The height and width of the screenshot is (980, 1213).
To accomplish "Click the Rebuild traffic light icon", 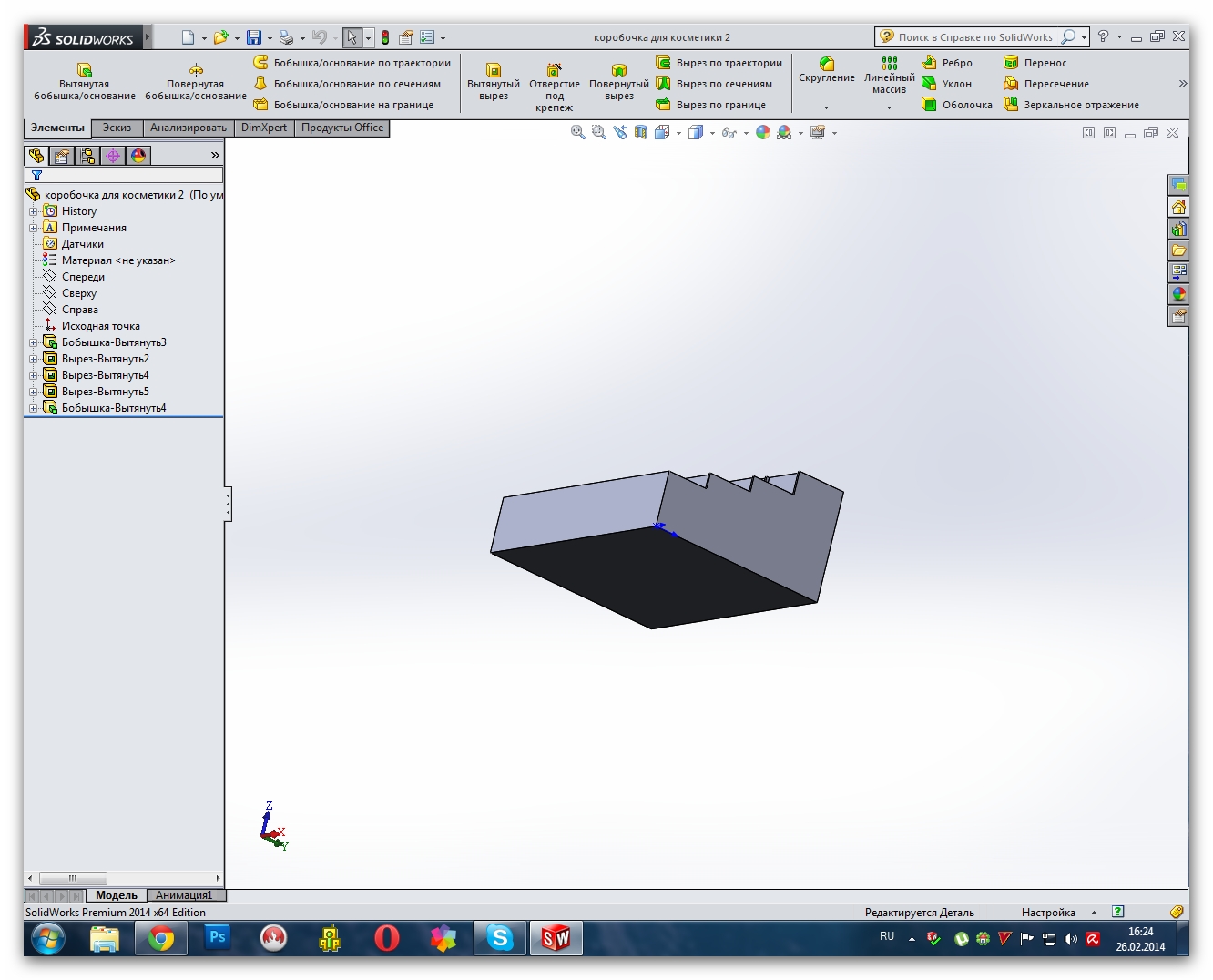I will pos(385,37).
